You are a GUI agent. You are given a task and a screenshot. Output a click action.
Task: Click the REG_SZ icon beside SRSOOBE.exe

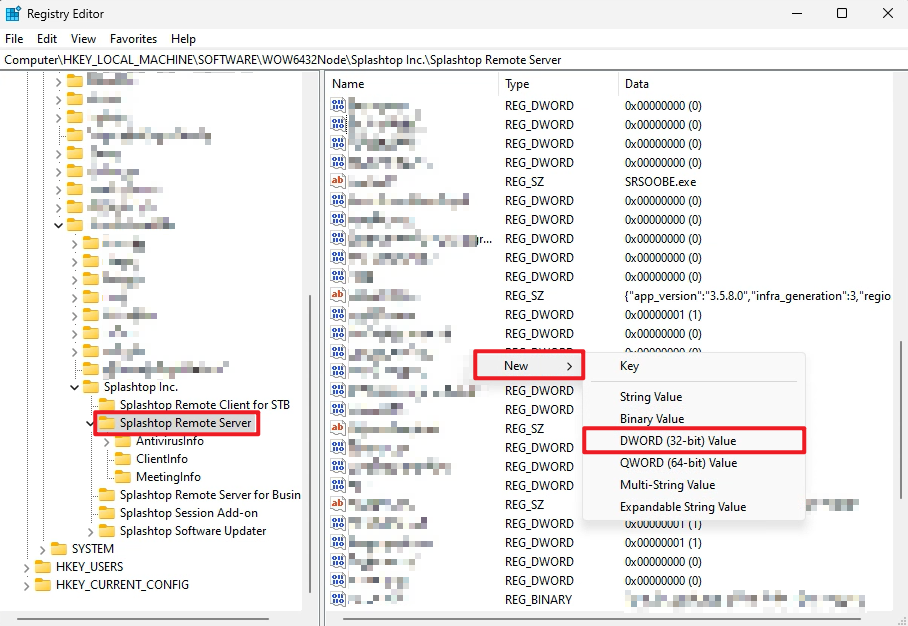coord(337,181)
